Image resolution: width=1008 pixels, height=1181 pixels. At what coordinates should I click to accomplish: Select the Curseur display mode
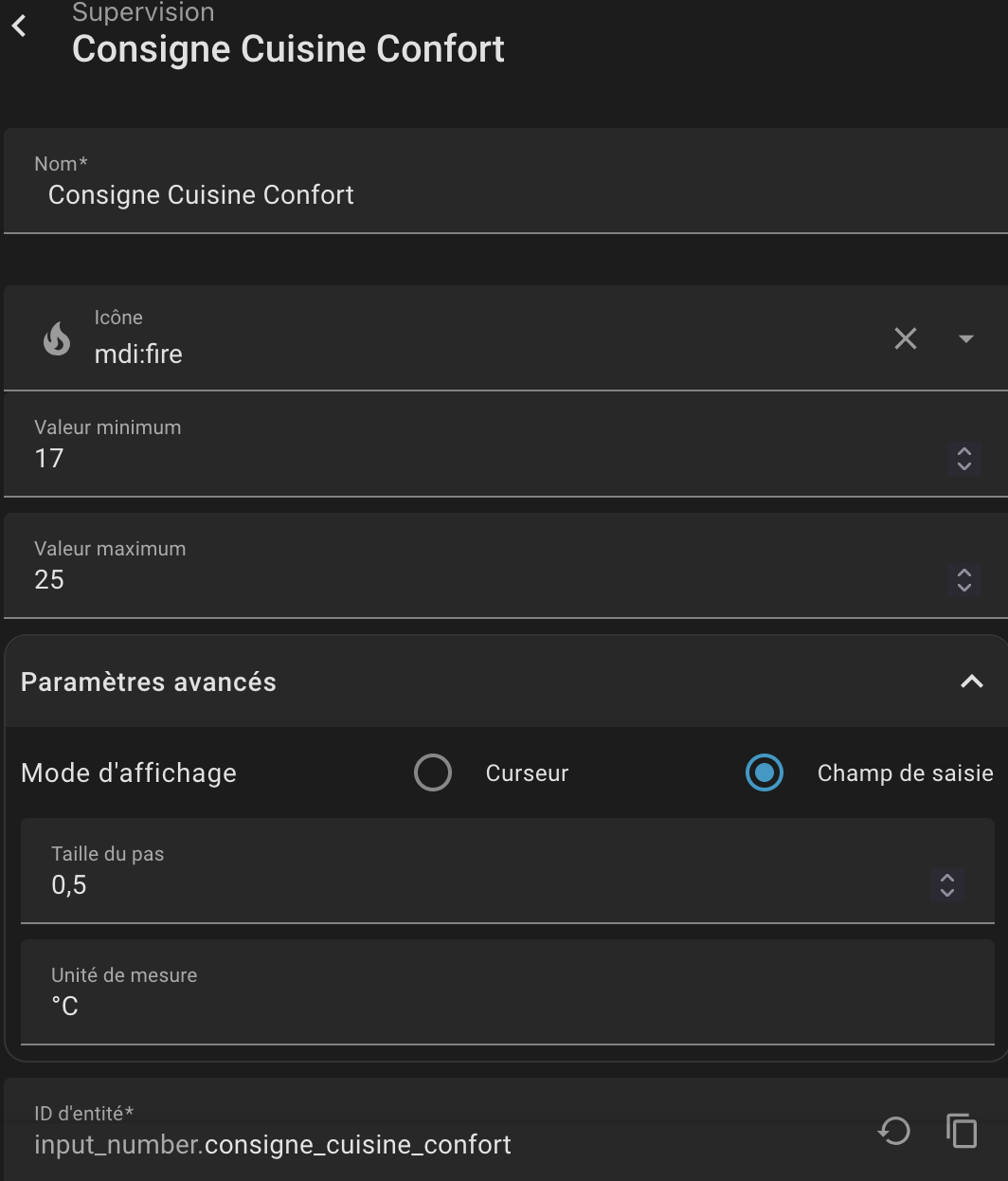tap(433, 772)
